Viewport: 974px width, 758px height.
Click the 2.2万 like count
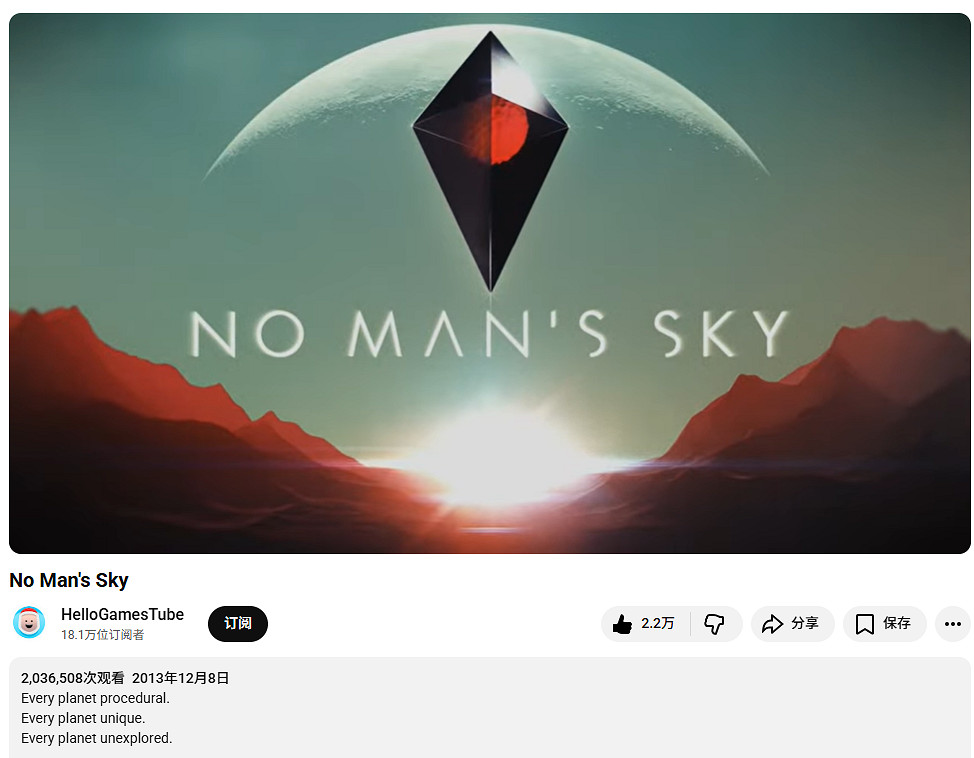click(657, 623)
